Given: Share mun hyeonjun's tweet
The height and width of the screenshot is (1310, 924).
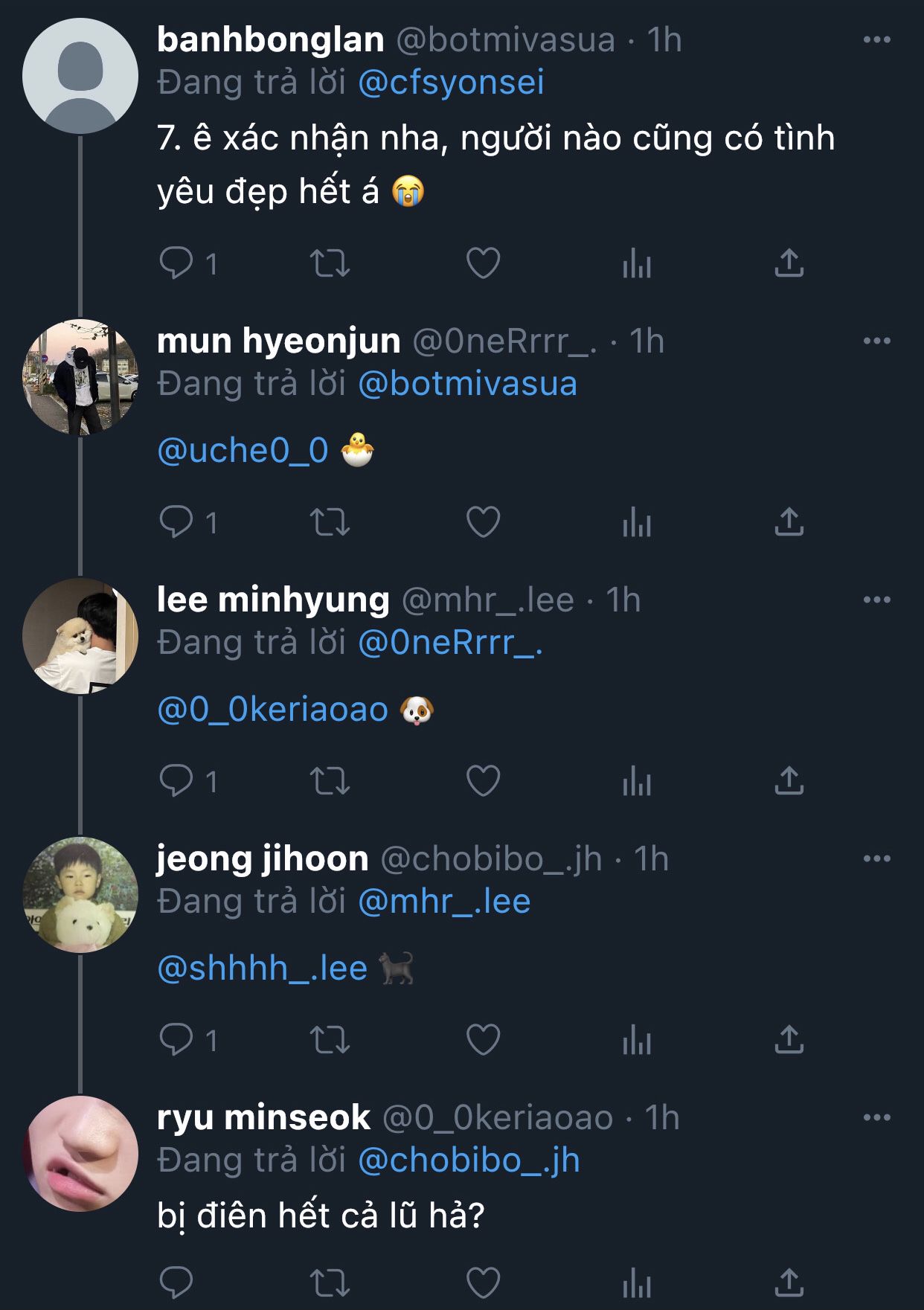Looking at the screenshot, I should click(x=789, y=522).
